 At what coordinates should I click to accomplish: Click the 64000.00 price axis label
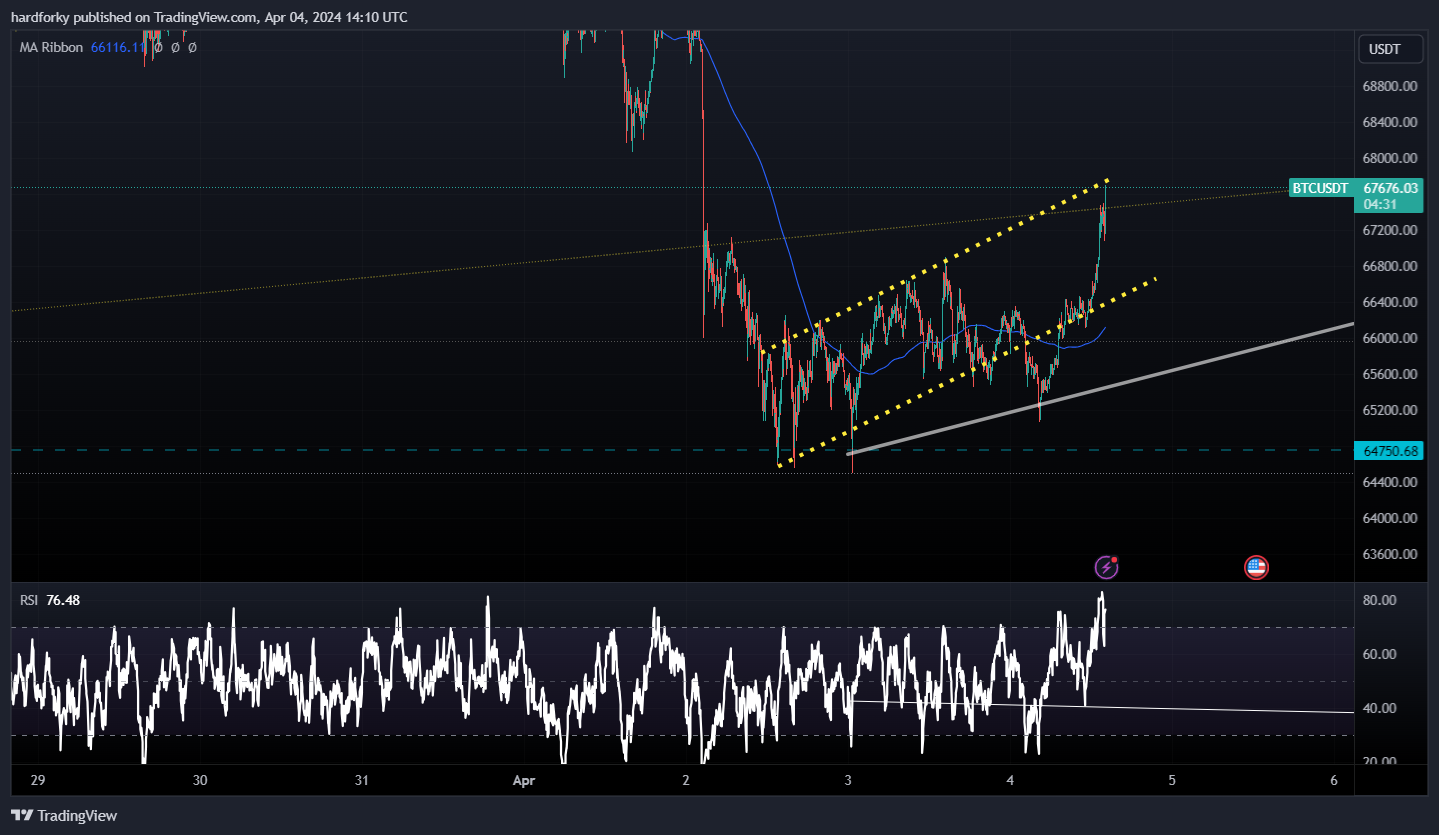1390,518
